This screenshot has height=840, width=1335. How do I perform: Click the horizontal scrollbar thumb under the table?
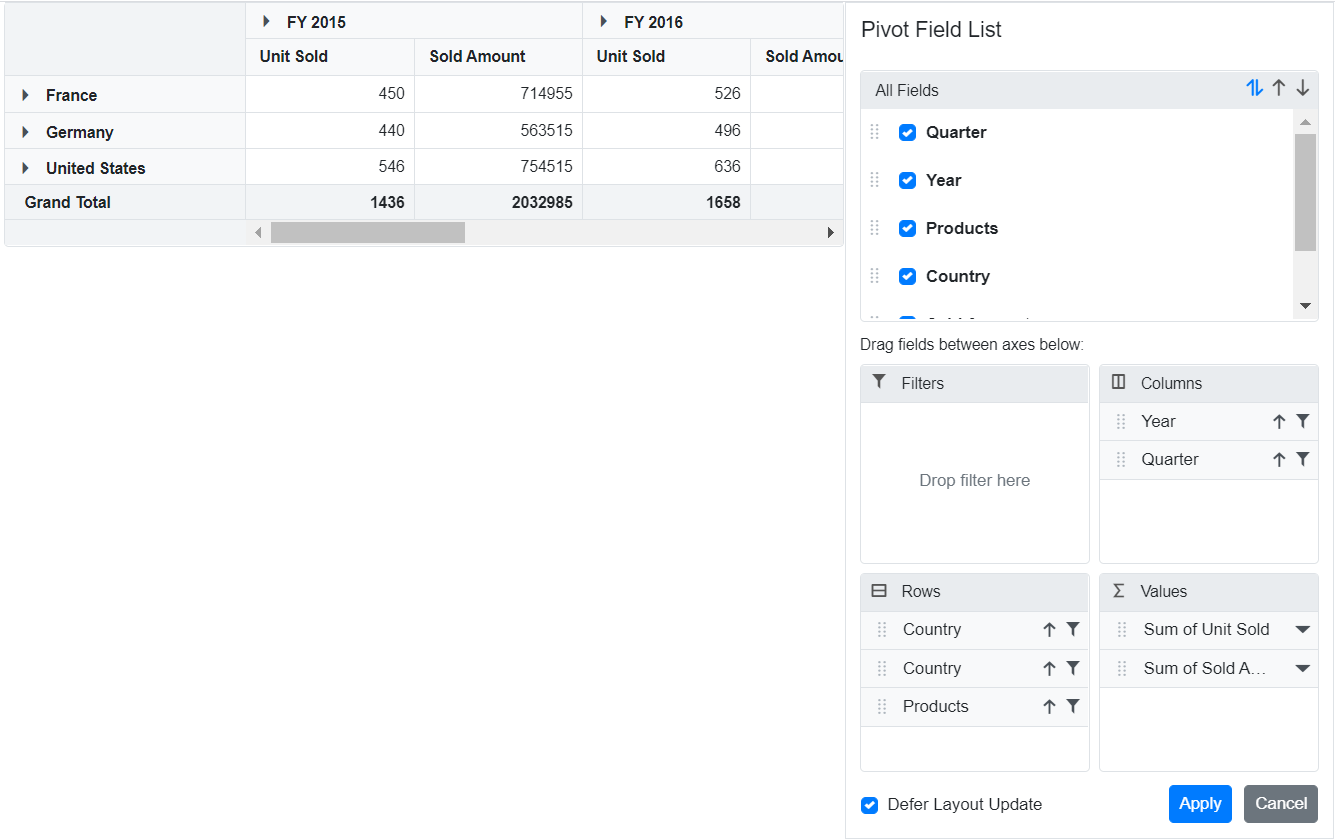click(366, 232)
